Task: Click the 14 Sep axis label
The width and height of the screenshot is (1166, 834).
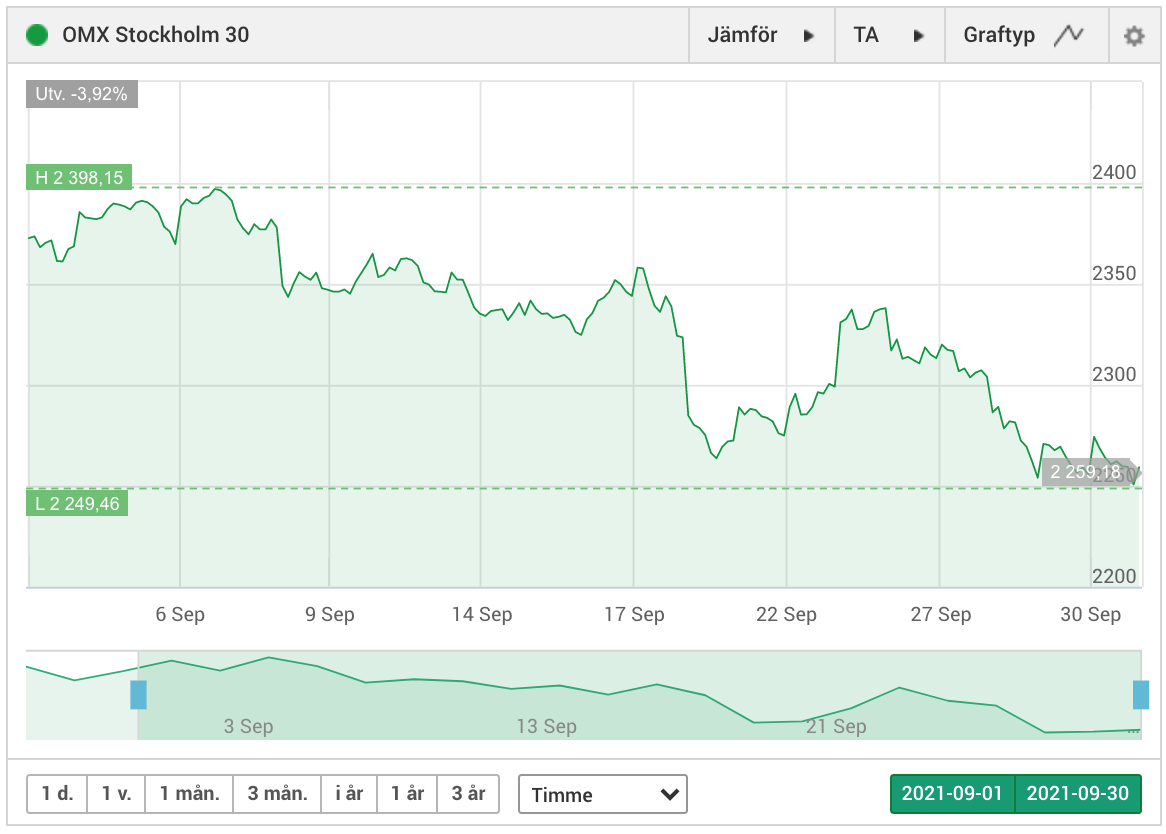Action: [482, 614]
